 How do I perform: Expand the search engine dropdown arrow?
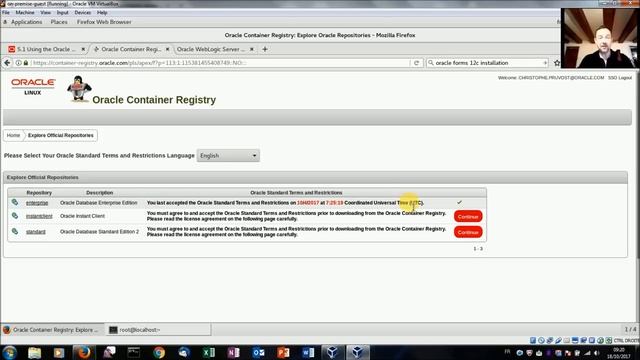tap(545, 63)
